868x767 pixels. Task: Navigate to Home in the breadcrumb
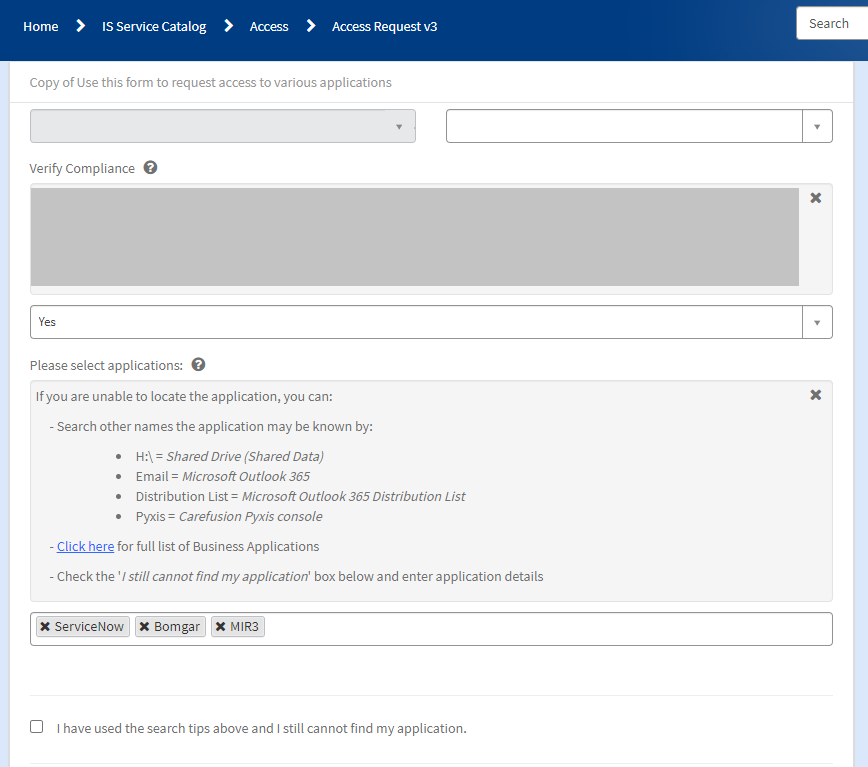point(40,26)
